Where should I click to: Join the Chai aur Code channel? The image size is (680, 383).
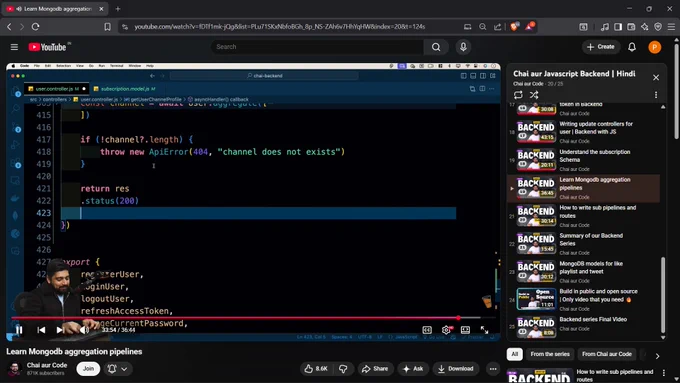[x=88, y=369]
